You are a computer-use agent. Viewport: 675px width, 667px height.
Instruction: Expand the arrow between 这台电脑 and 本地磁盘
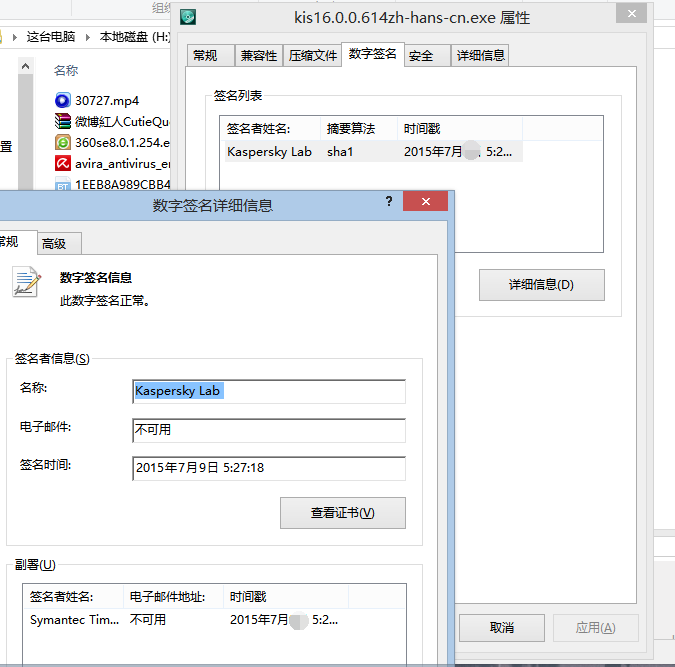click(88, 37)
